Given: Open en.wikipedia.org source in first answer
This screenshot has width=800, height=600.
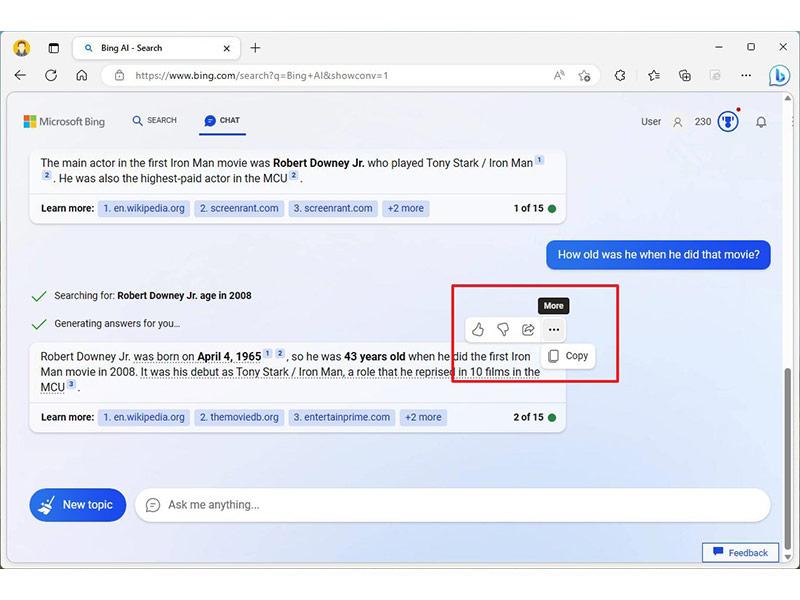Looking at the screenshot, I should click(x=144, y=208).
